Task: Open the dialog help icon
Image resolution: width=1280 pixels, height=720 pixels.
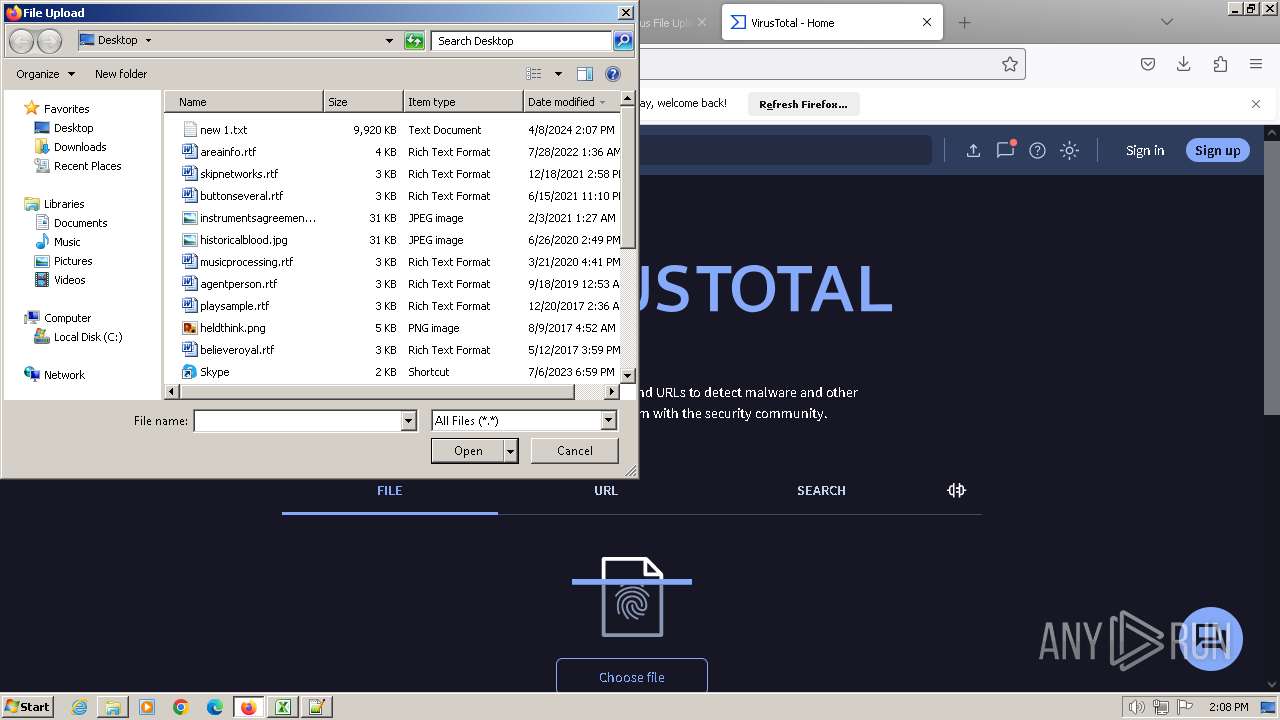Action: coord(613,74)
